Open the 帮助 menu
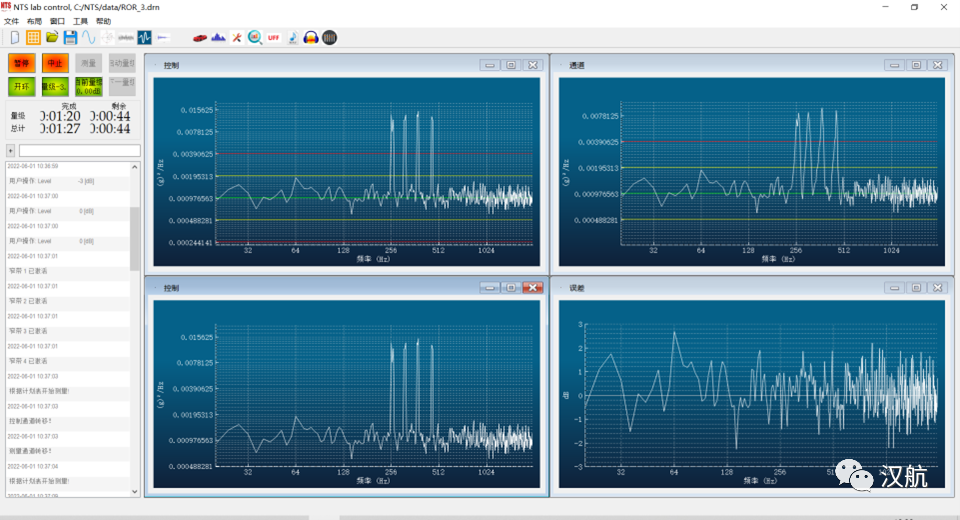This screenshot has height=520, width=960. (103, 21)
